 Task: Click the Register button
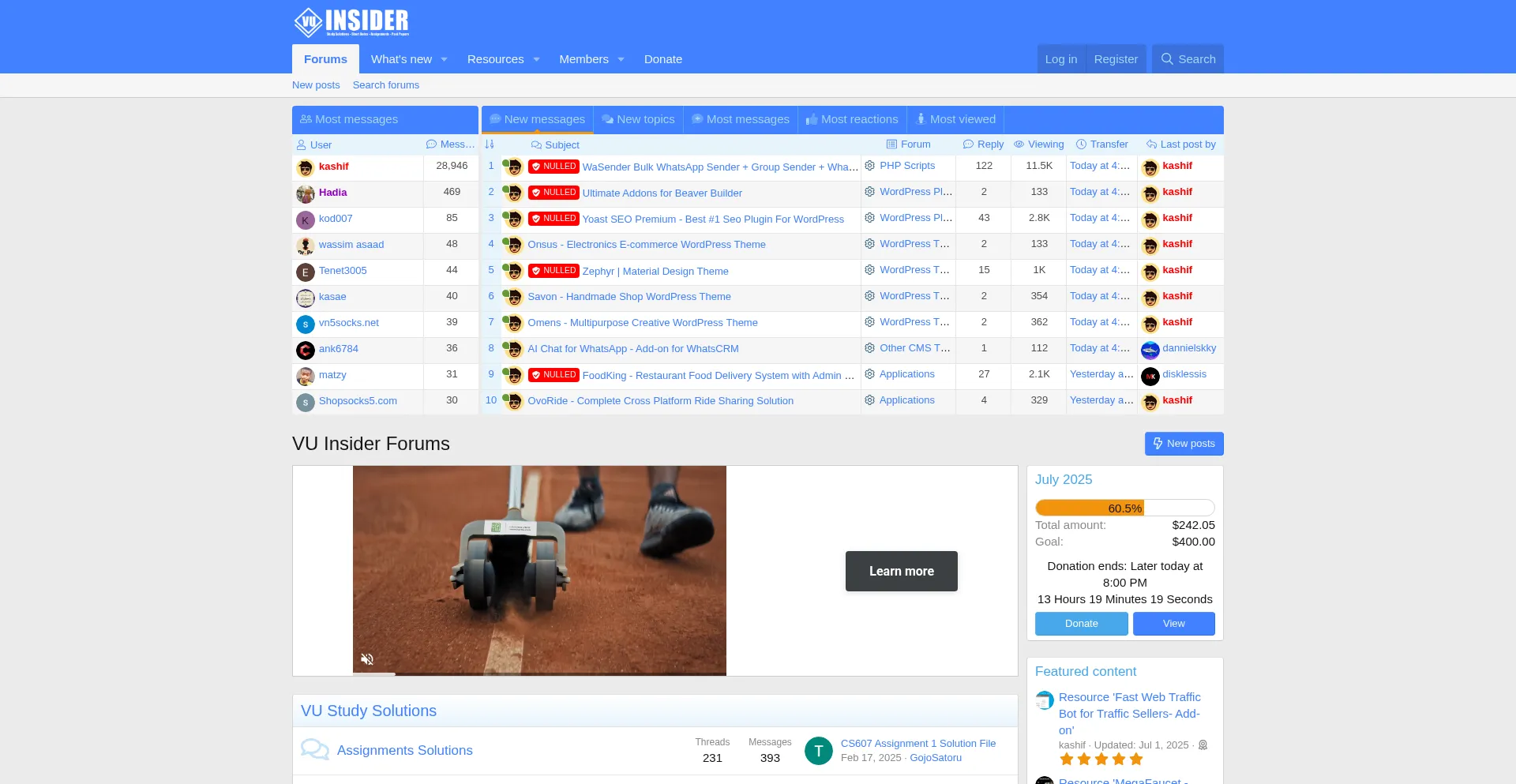click(x=1115, y=58)
